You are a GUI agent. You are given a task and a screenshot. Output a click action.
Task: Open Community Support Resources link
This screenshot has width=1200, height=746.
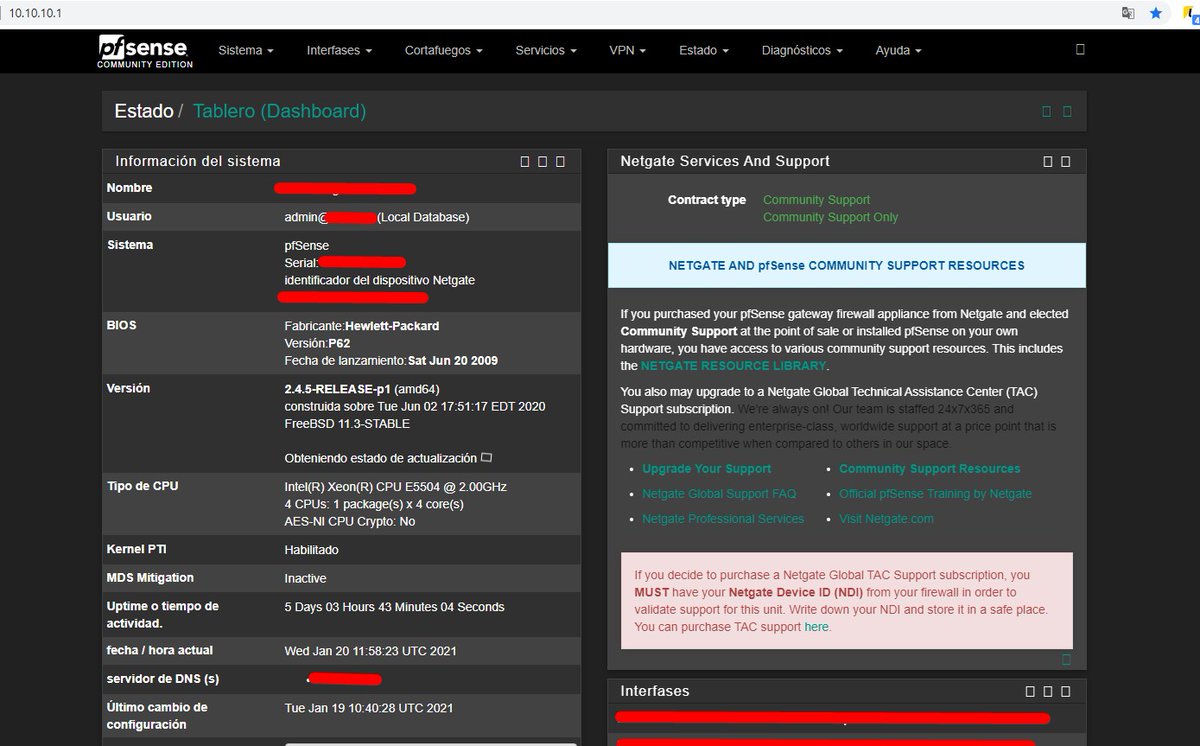pos(930,469)
